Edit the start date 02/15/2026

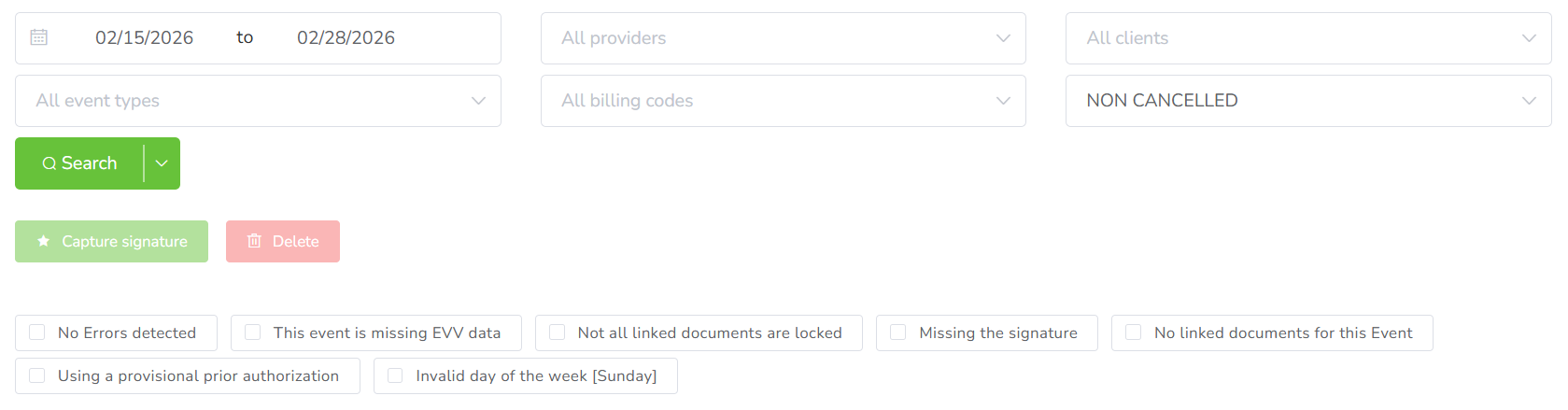coord(144,38)
